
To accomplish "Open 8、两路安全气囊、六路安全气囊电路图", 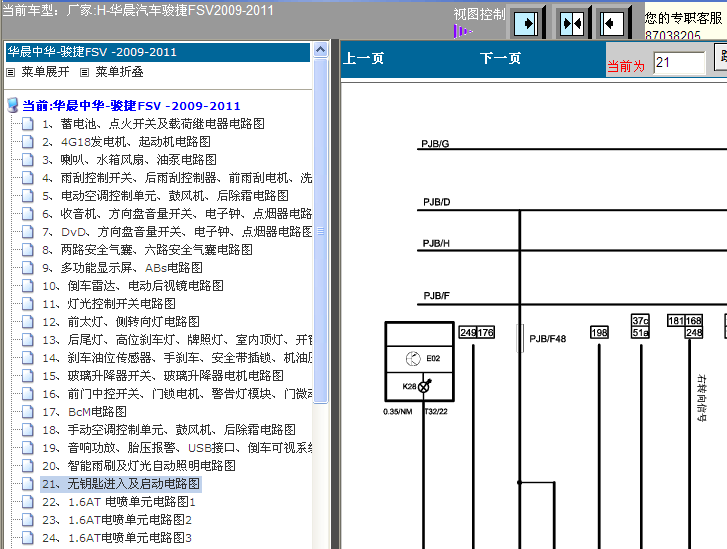I will (147, 250).
